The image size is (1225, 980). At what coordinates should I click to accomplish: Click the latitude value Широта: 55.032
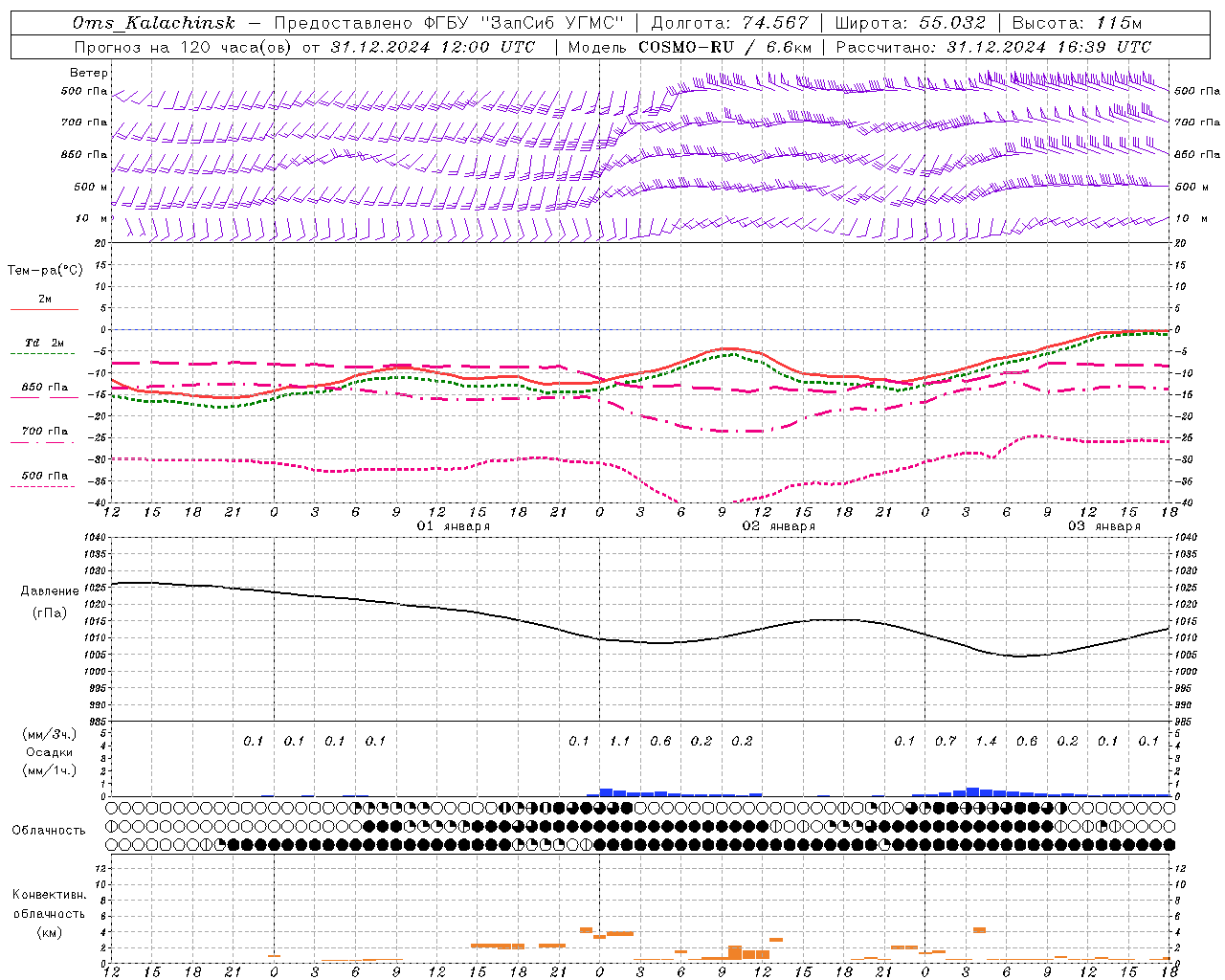pyautogui.click(x=911, y=23)
